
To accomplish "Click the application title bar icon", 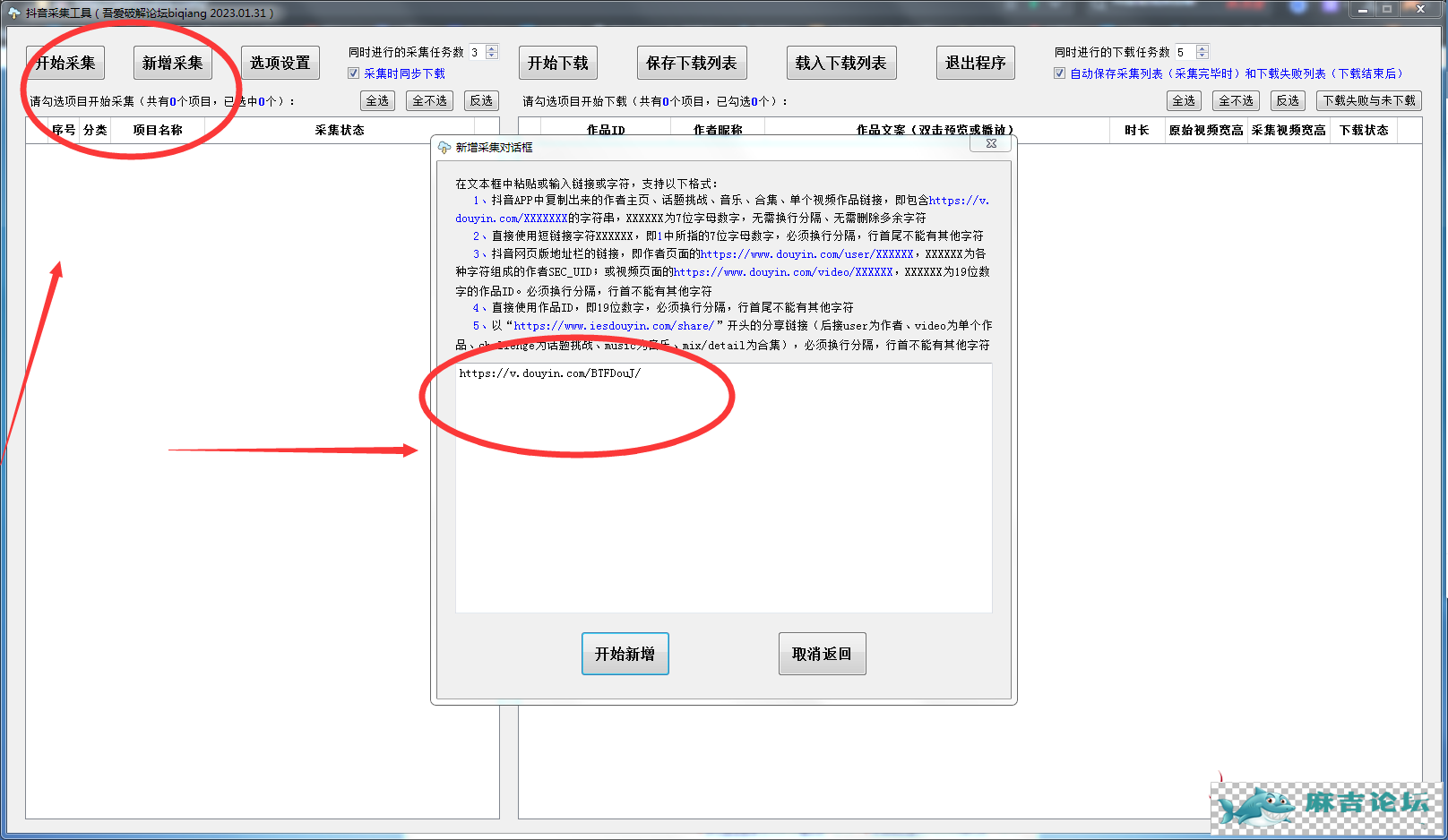I will pyautogui.click(x=13, y=13).
